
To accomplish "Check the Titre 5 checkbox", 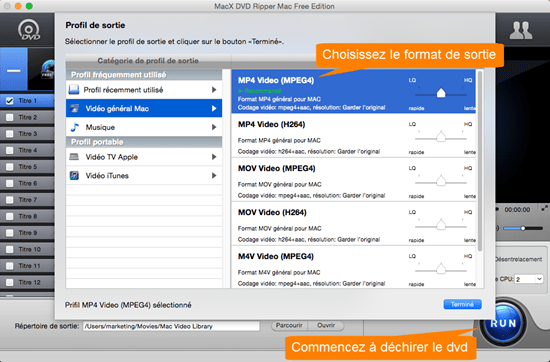I will point(9,167).
